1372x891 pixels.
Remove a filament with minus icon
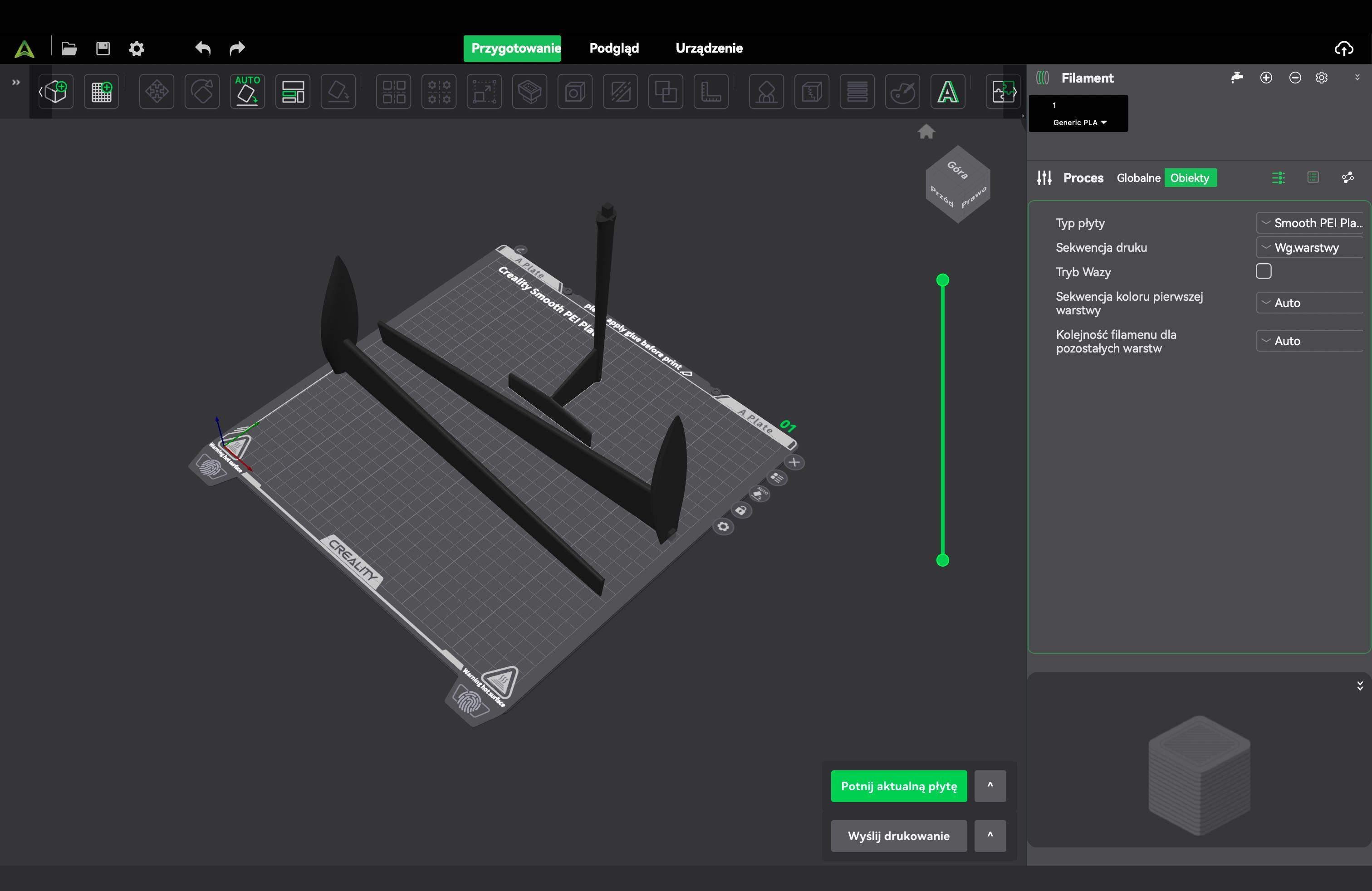pos(1295,78)
